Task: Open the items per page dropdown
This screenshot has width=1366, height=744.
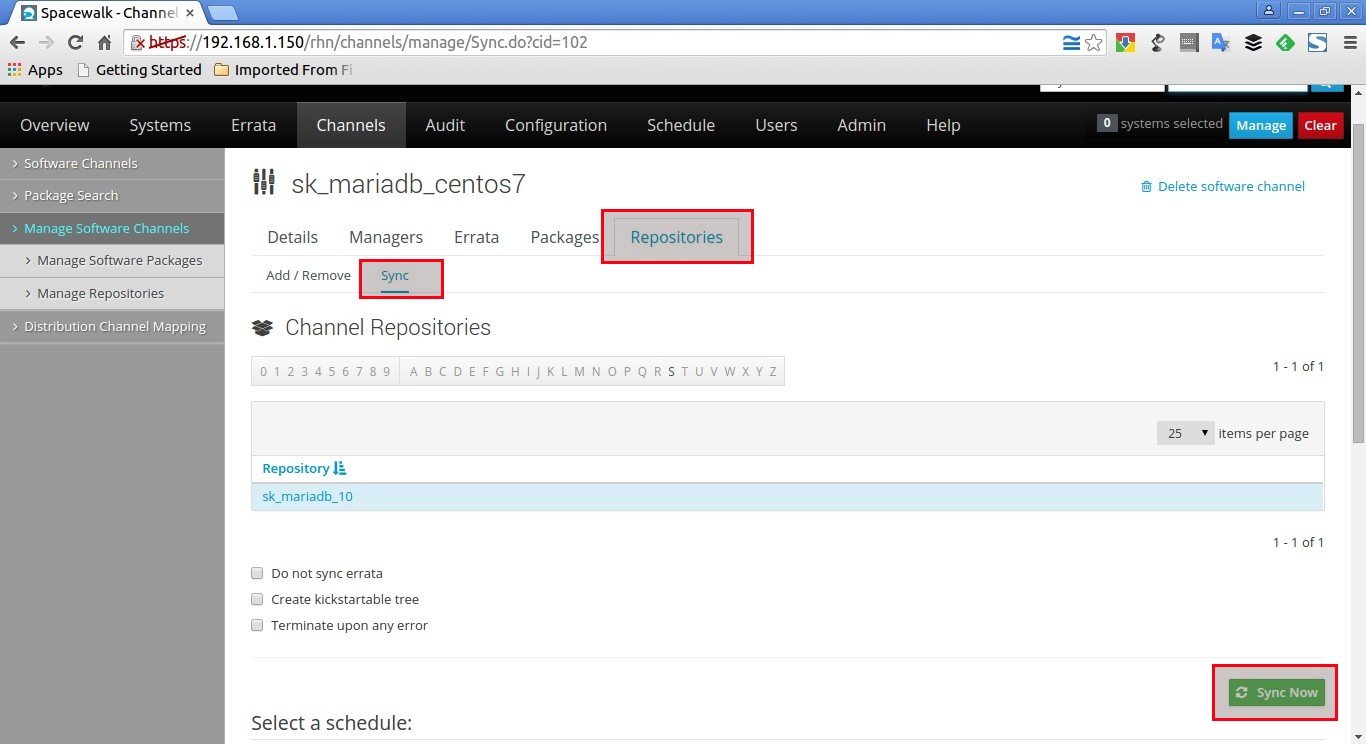Action: coord(1185,433)
